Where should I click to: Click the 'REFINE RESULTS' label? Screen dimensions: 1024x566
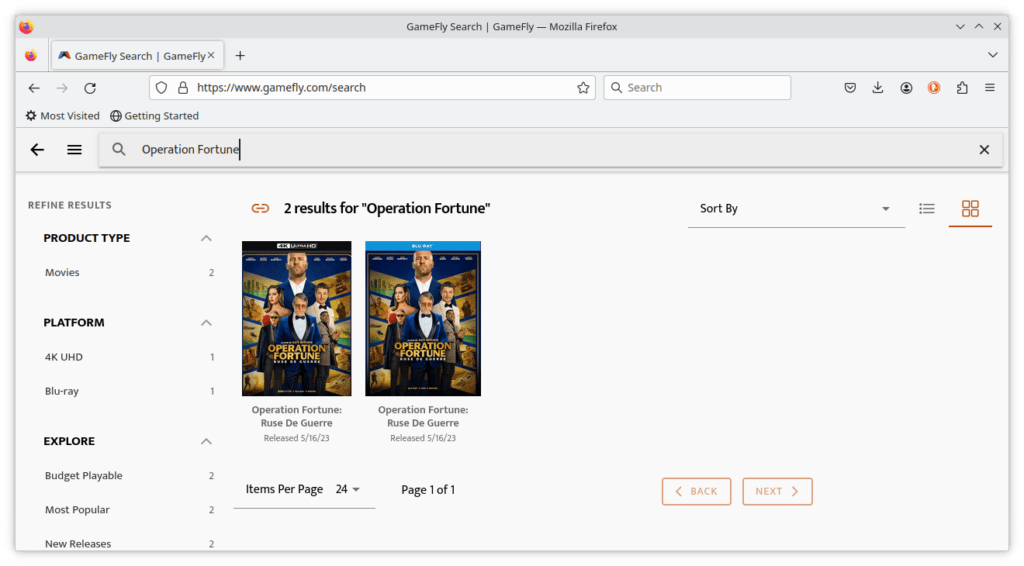[70, 205]
